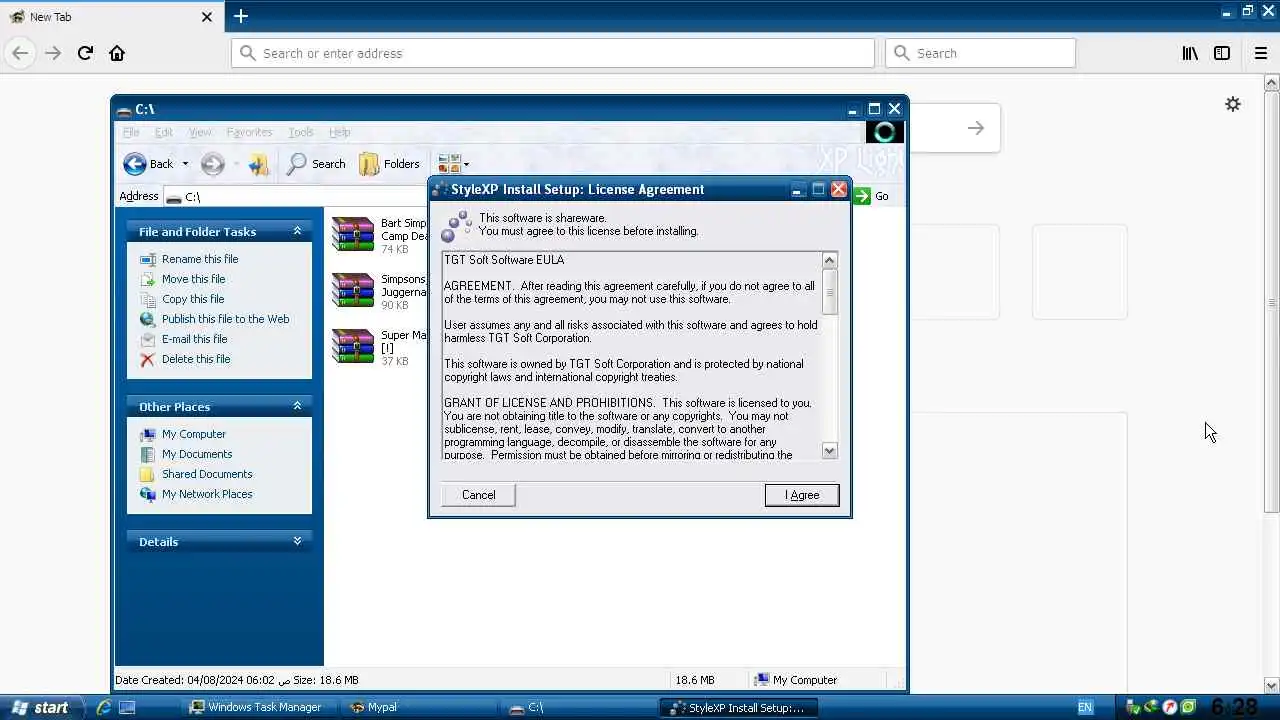Click the arrow in new tab search box
Image resolution: width=1280 pixels, height=720 pixels.
[x=976, y=128]
